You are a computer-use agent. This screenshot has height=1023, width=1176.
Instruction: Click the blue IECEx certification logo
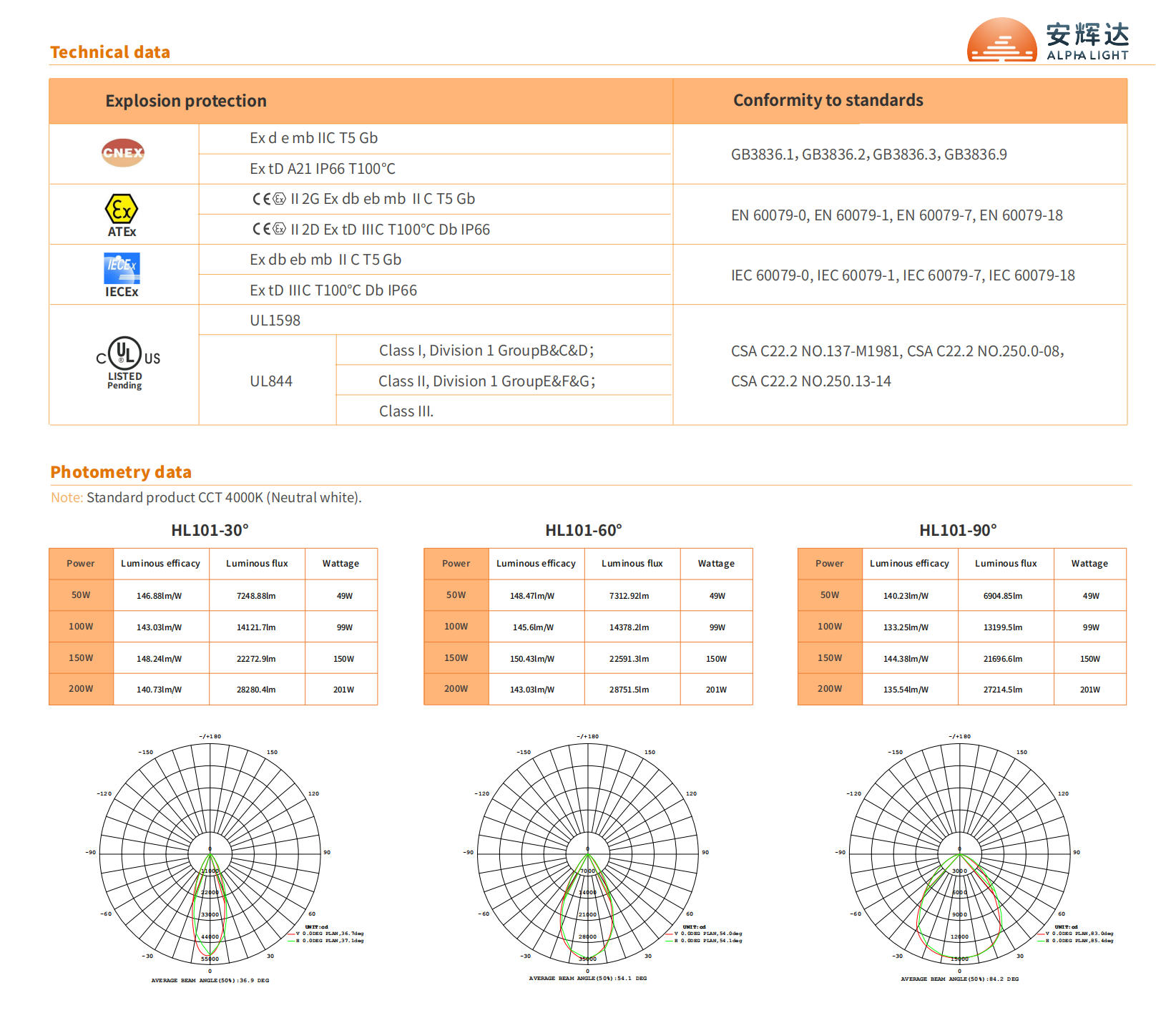pos(122,269)
